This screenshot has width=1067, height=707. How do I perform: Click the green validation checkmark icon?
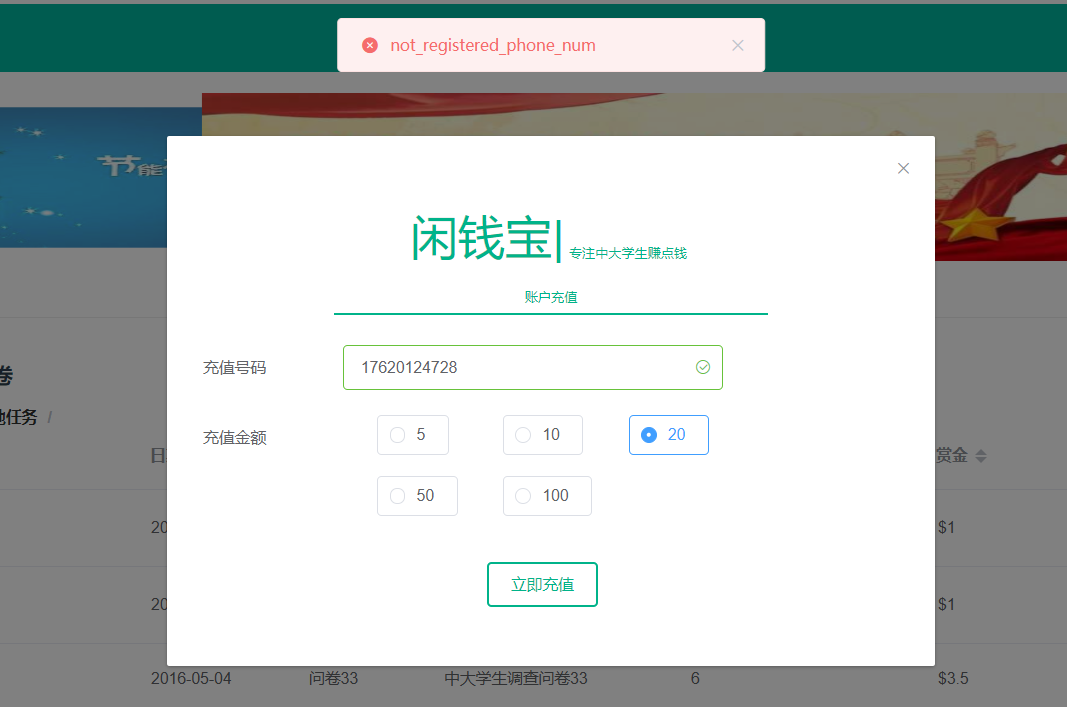[x=703, y=367]
